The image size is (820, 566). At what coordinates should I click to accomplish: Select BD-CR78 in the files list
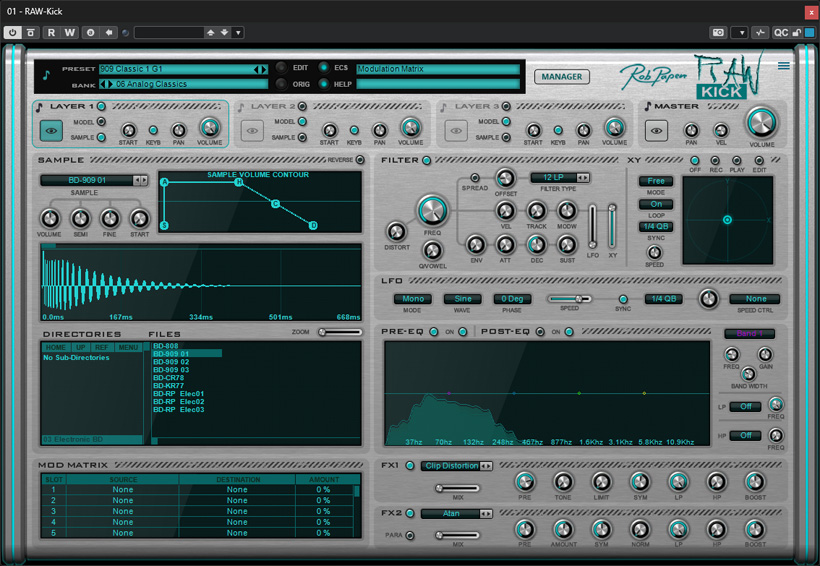pyautogui.click(x=168, y=378)
